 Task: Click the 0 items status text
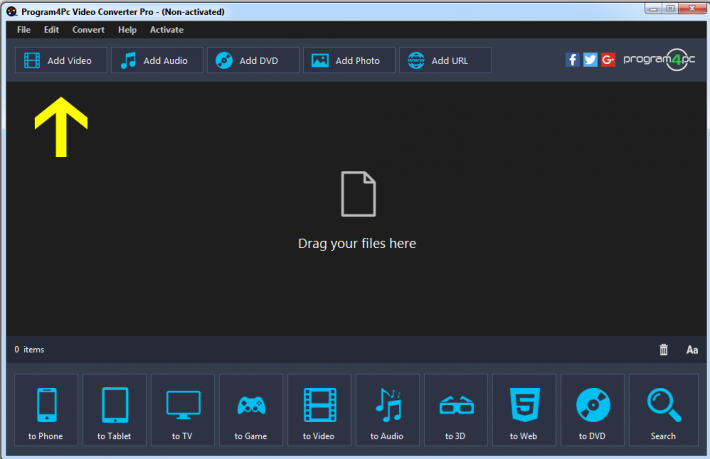point(29,349)
